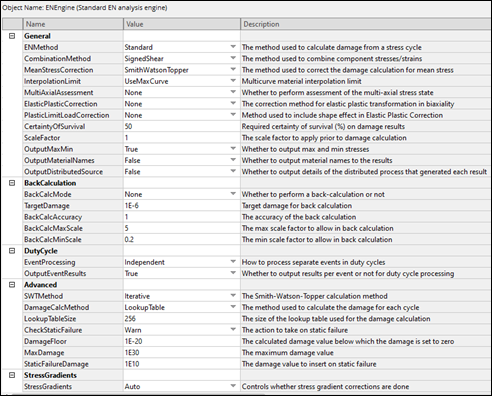Open the InterpolationLimit dropdown arrow
492x396 pixels.
pyautogui.click(x=233, y=81)
